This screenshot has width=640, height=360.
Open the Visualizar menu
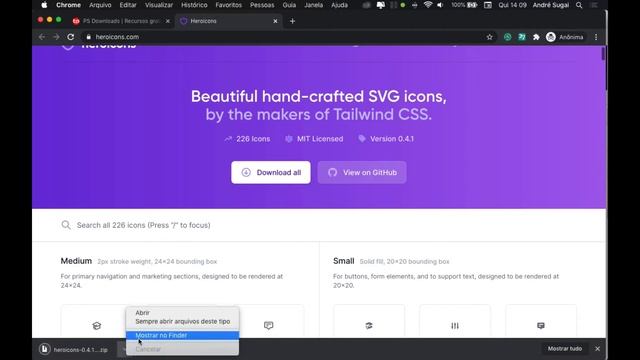[x=159, y=5]
